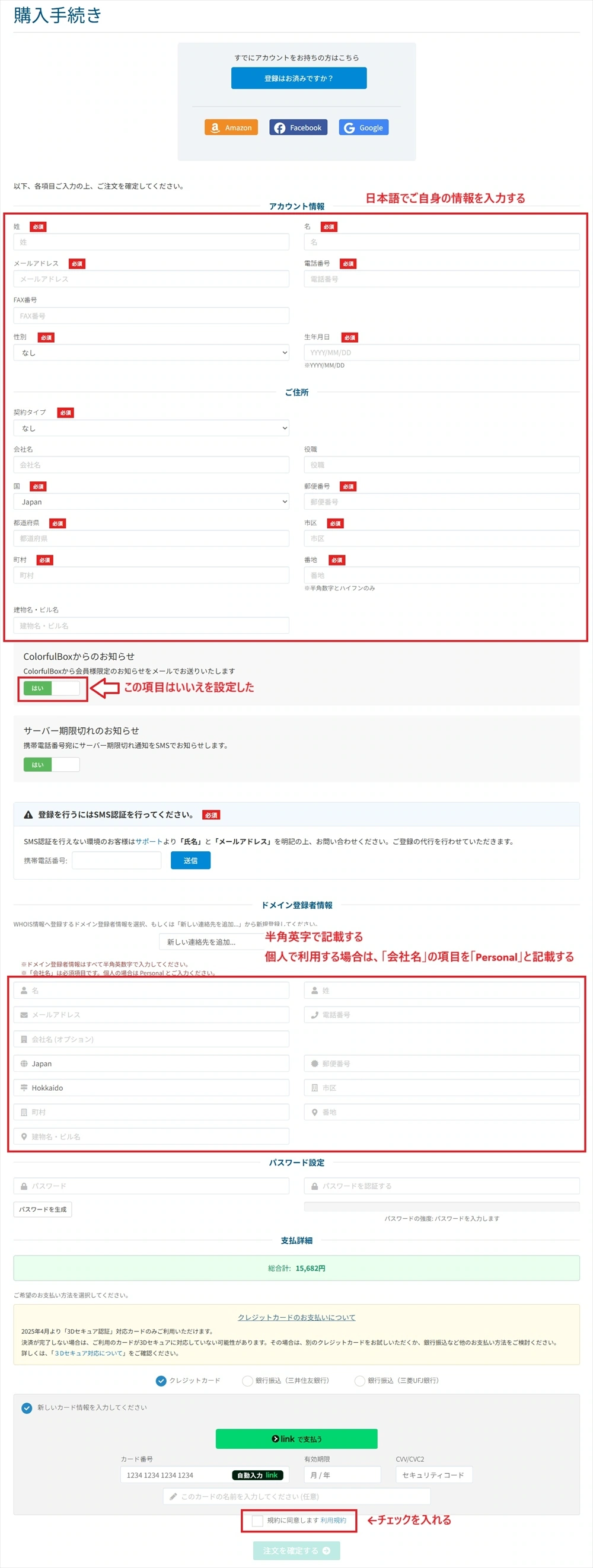Open the 性別 dropdown

tap(151, 353)
